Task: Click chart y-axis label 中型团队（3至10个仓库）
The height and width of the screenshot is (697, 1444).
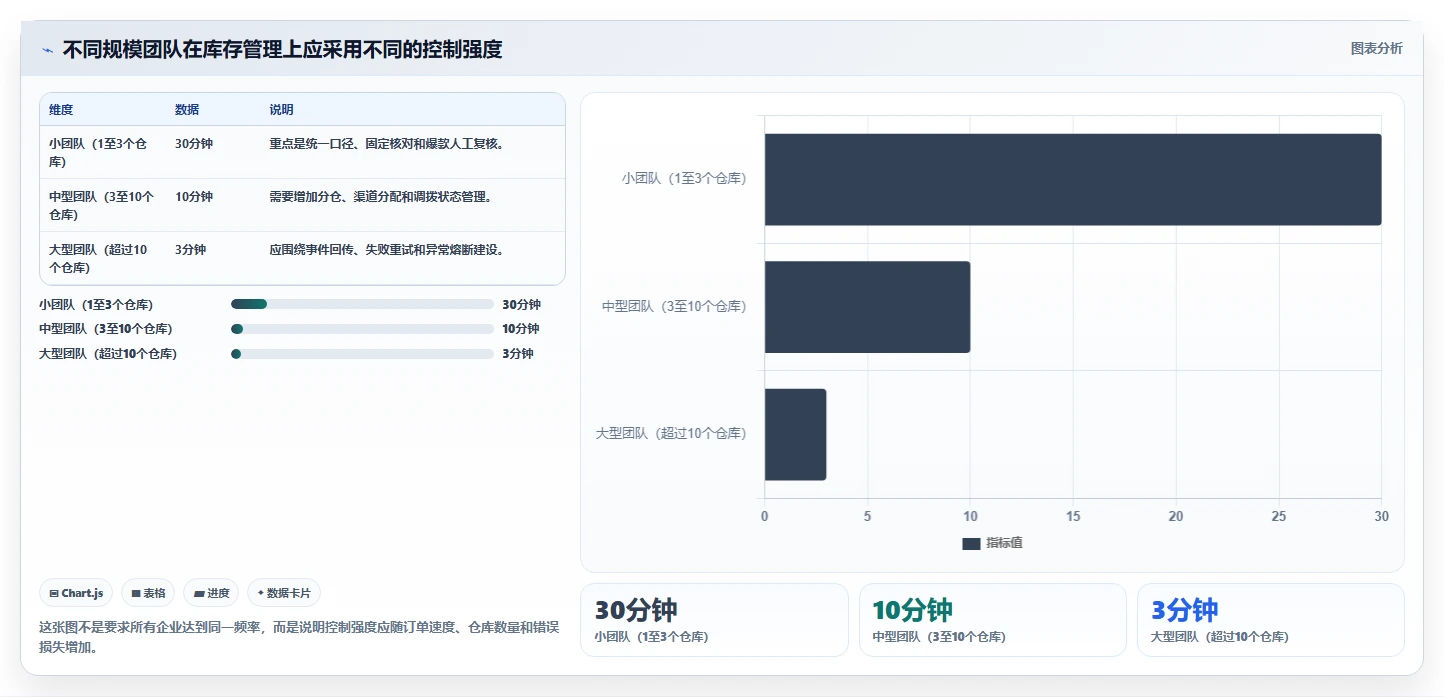Action: pyautogui.click(x=674, y=307)
